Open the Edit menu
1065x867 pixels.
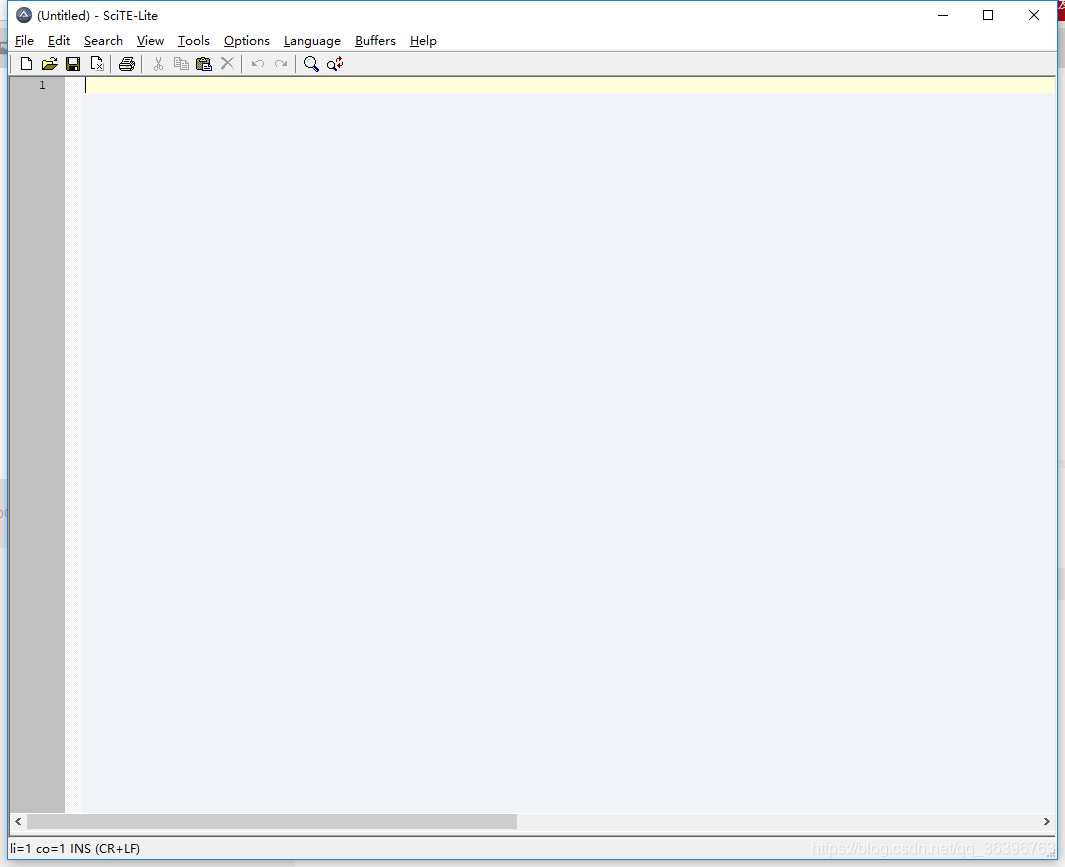(x=59, y=41)
